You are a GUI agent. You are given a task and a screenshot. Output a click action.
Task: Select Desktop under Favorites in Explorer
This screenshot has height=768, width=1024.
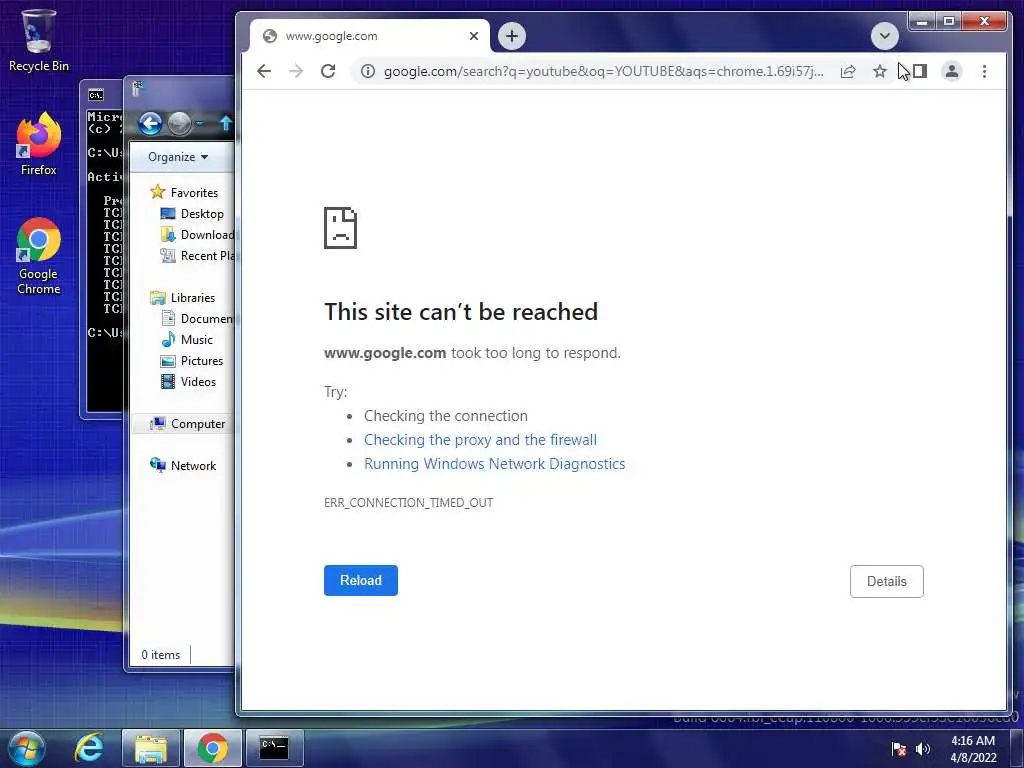pos(192,214)
